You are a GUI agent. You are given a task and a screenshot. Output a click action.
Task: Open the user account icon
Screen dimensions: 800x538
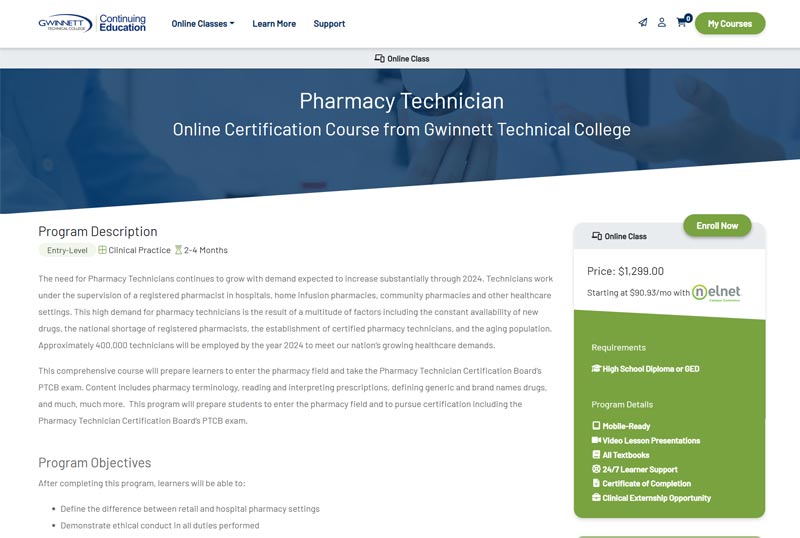(x=661, y=23)
